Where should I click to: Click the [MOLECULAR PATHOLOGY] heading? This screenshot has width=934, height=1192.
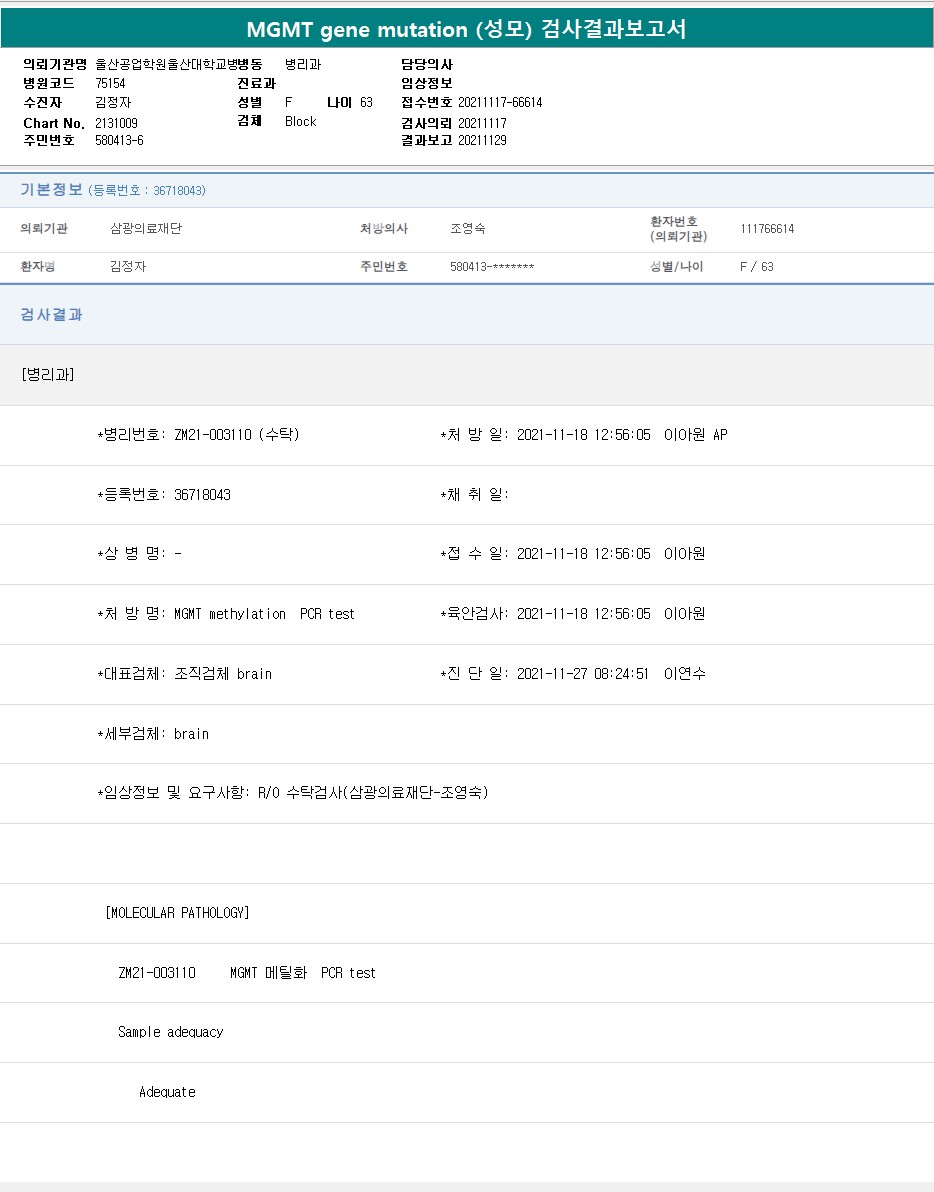(177, 913)
